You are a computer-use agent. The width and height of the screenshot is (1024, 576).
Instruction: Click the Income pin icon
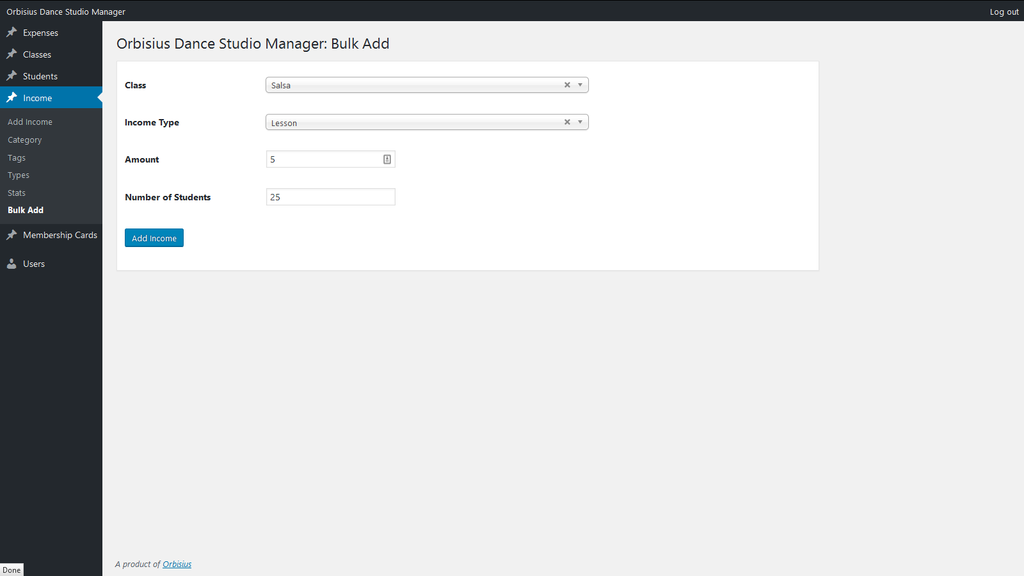point(12,98)
